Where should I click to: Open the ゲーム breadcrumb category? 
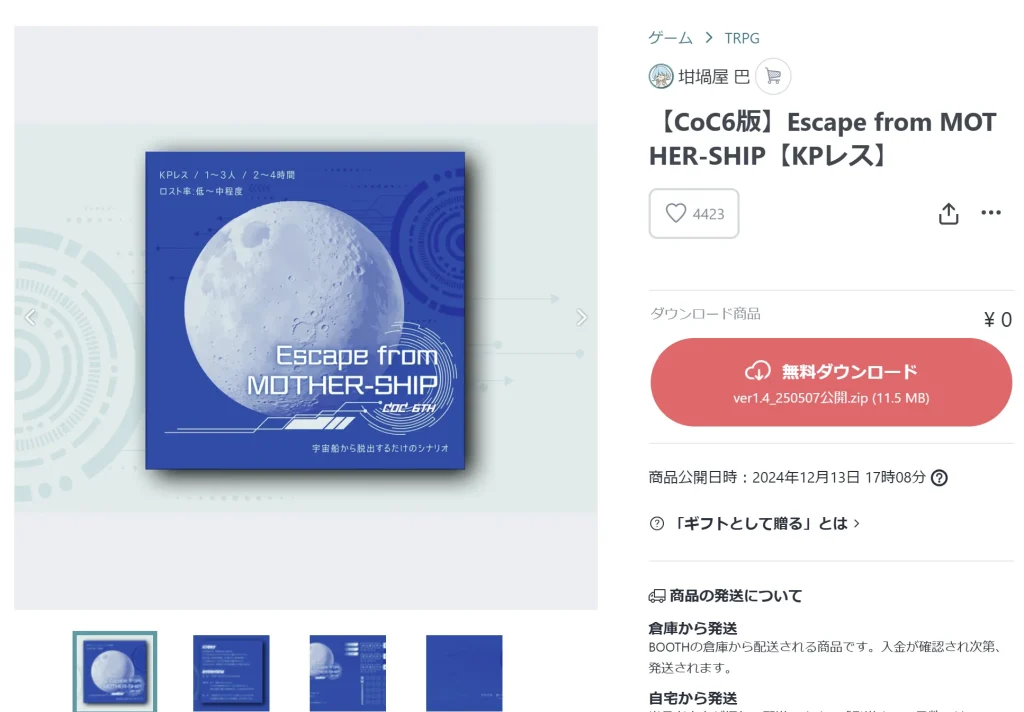(670, 38)
